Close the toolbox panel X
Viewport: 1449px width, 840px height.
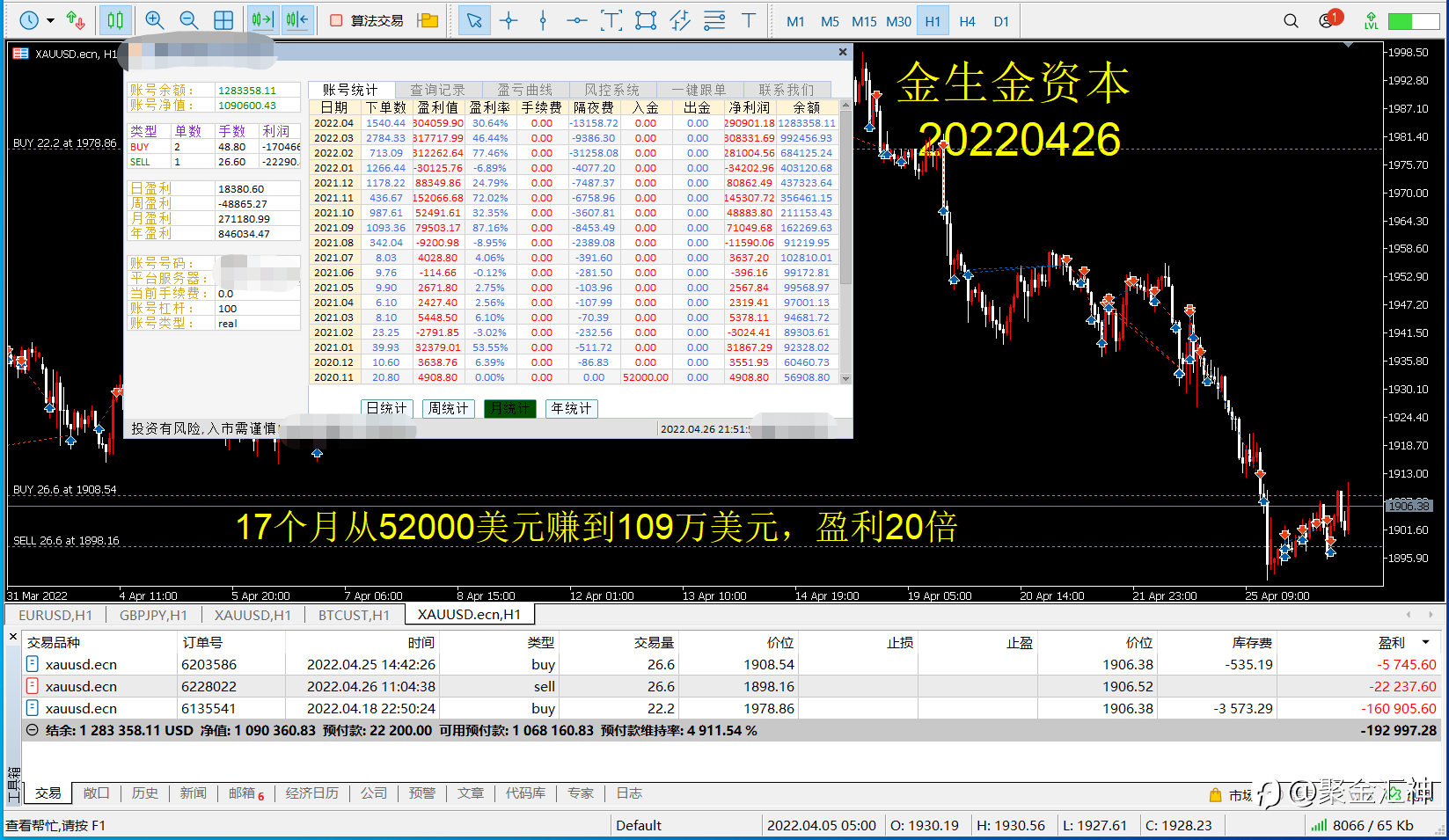13,636
